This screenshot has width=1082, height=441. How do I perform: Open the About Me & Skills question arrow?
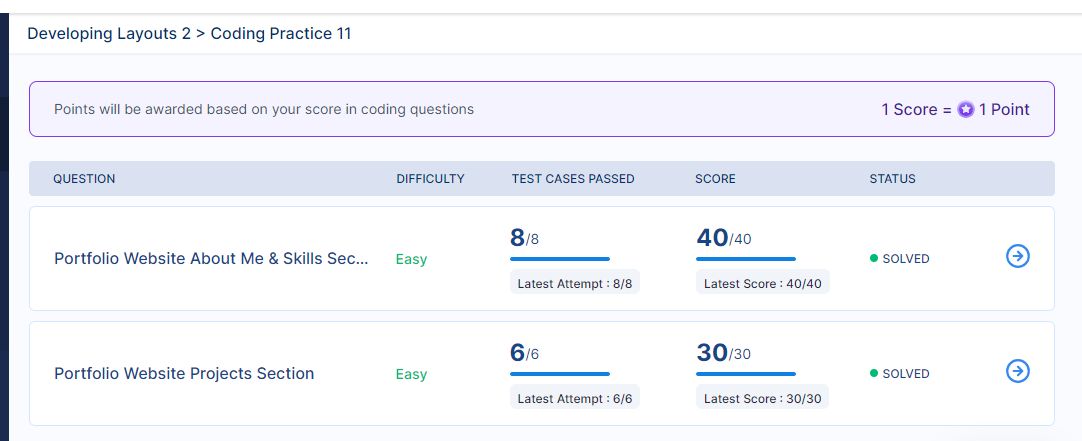[x=1018, y=257]
